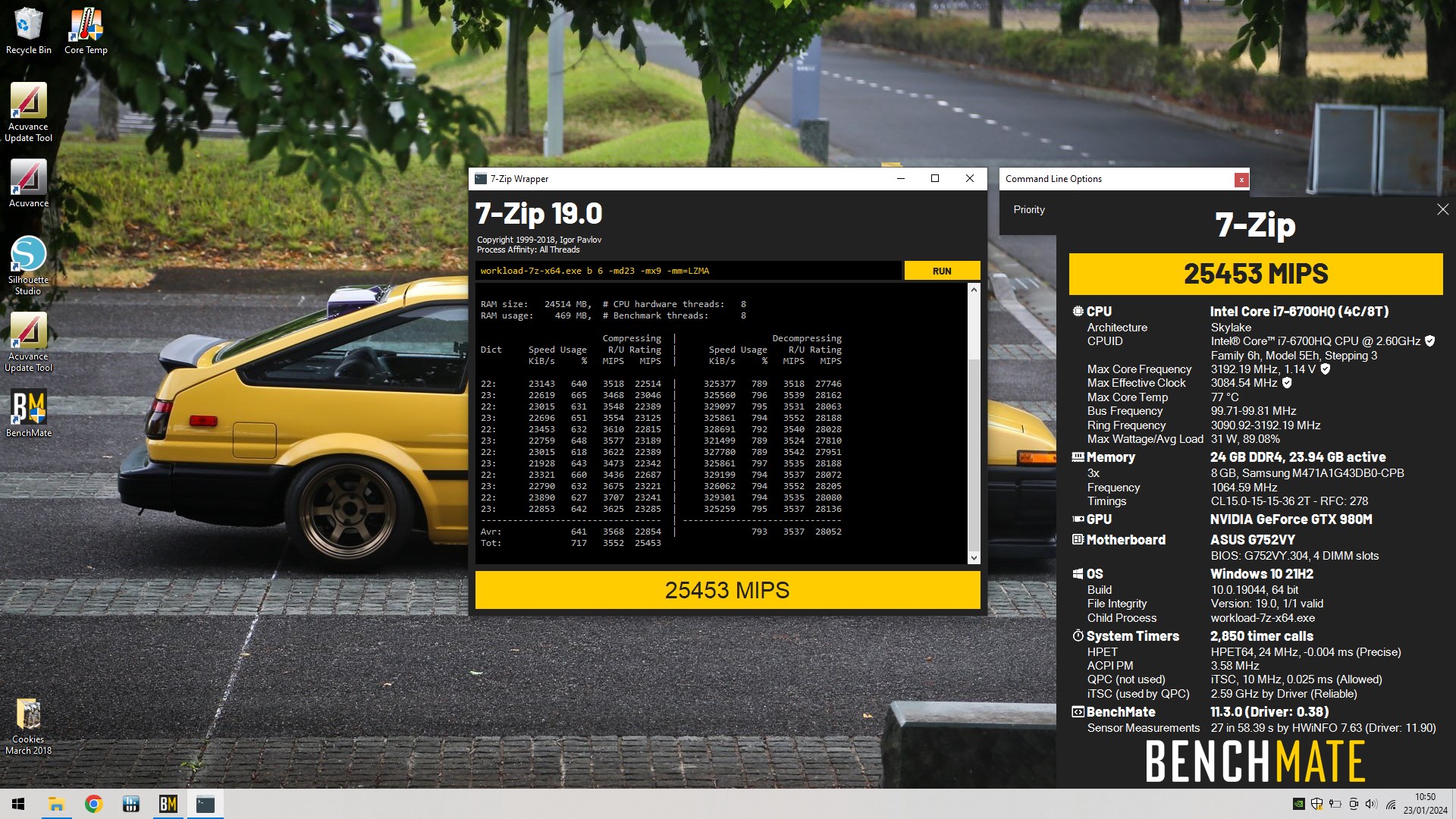The width and height of the screenshot is (1456, 819).
Task: Click the Tot: row in benchmark output
Action: 571,543
